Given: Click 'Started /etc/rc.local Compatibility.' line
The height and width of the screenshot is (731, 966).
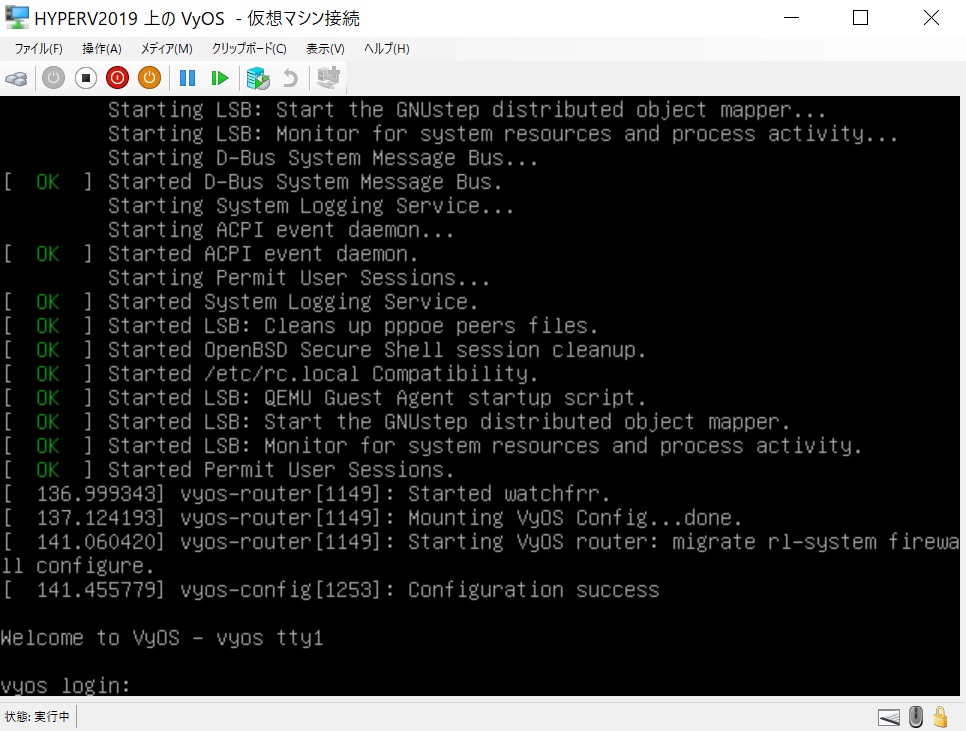Looking at the screenshot, I should [x=323, y=374].
